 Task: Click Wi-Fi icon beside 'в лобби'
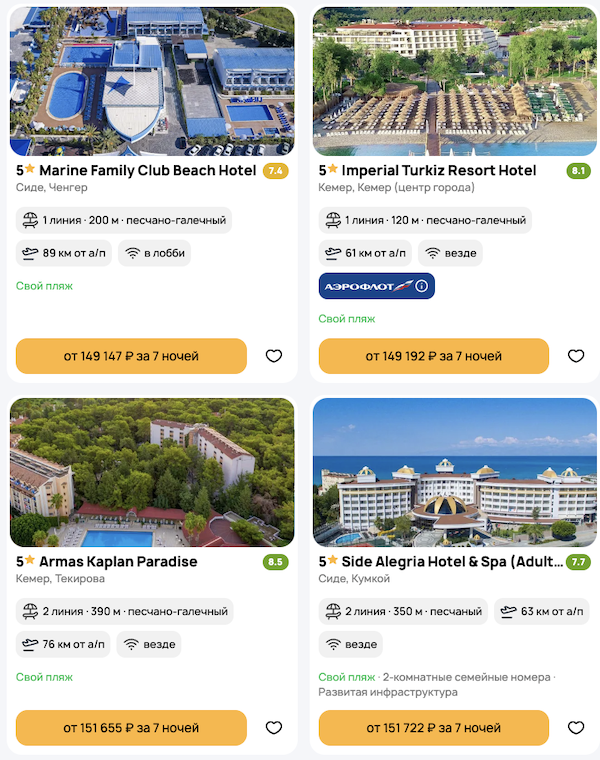[x=132, y=253]
